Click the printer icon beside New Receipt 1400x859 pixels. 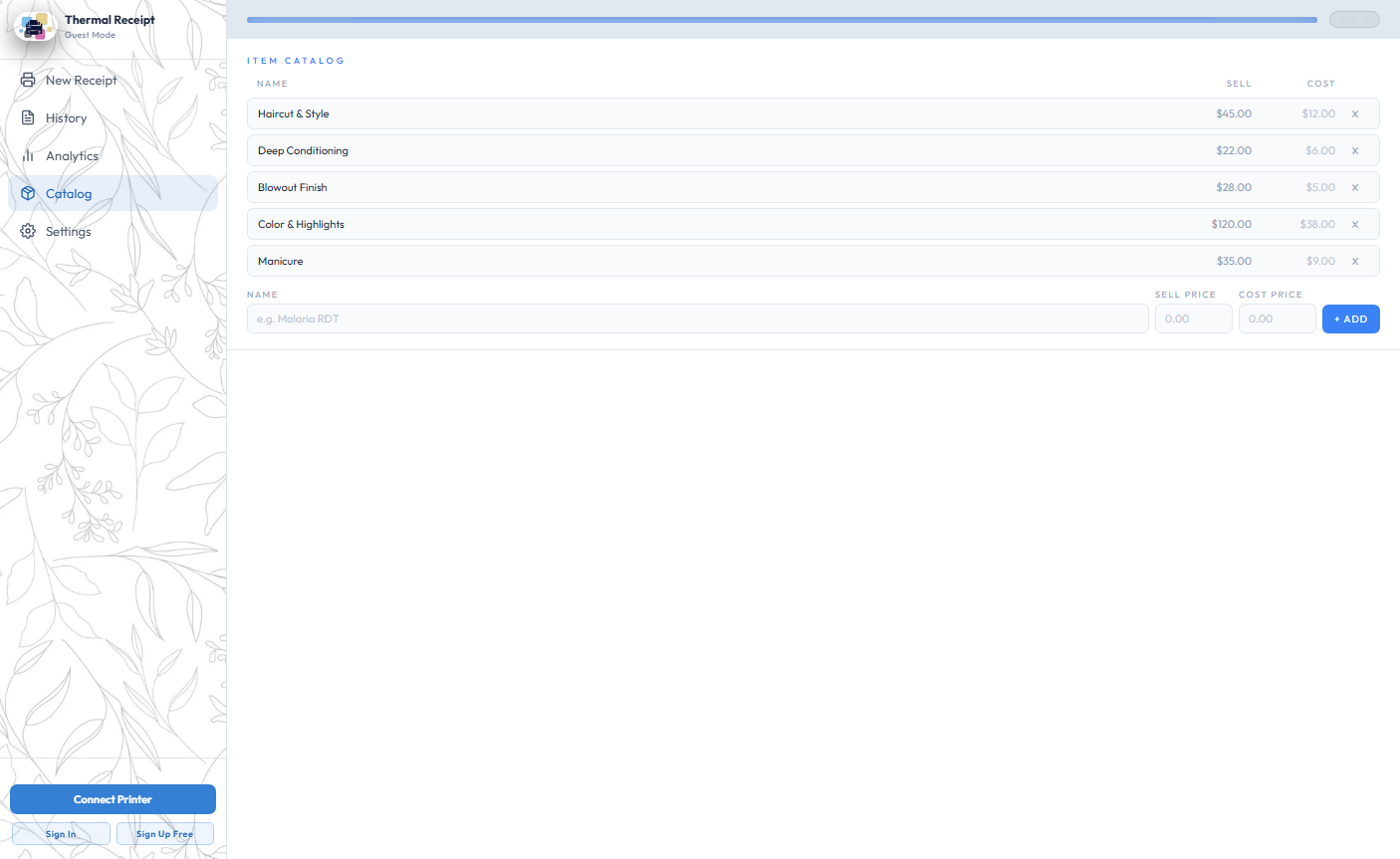[28, 80]
